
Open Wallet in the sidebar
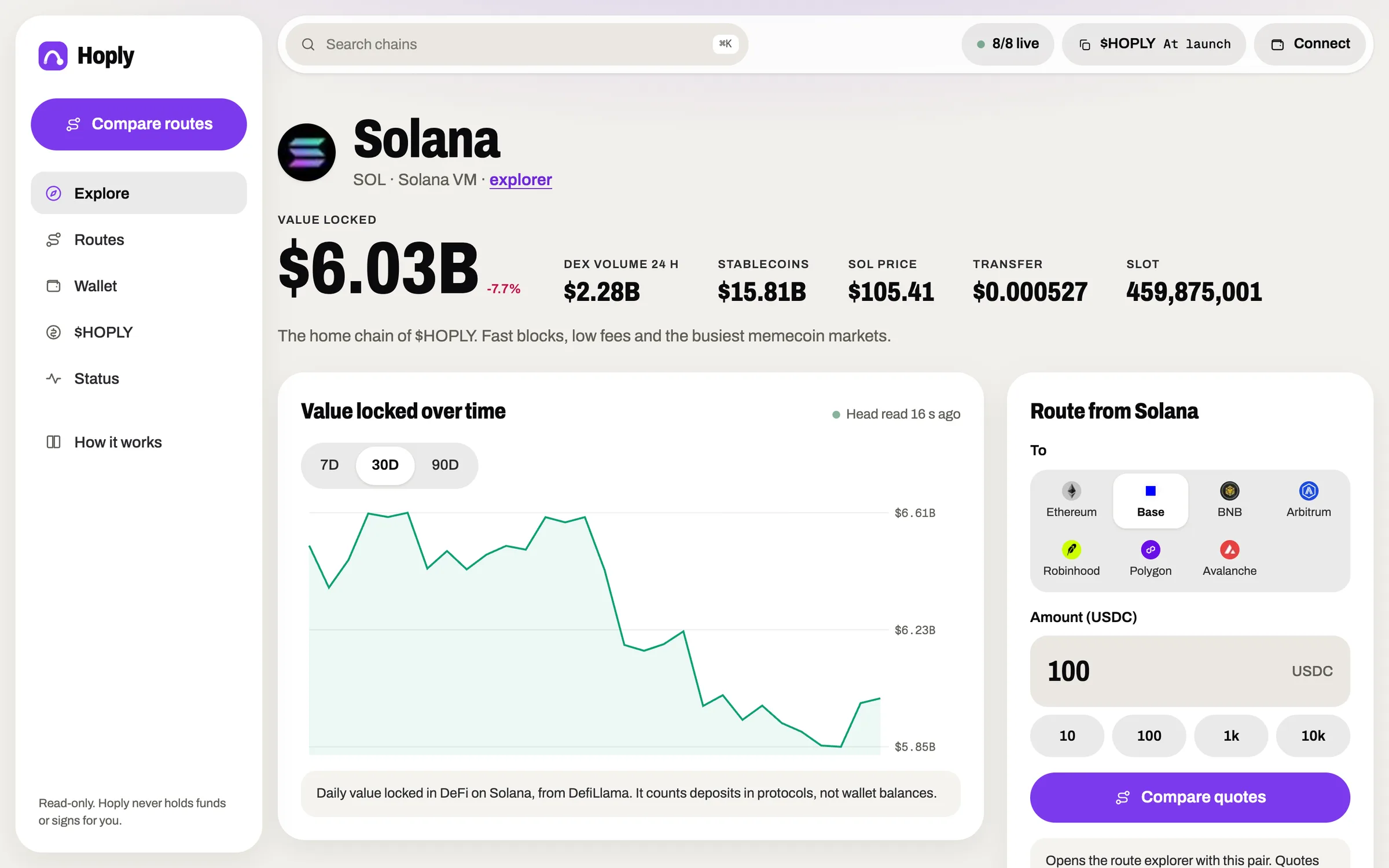[x=139, y=286]
